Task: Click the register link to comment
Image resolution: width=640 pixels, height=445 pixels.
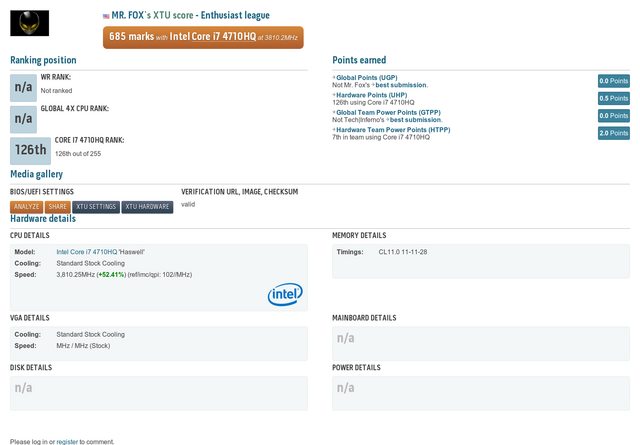Action: (67, 441)
